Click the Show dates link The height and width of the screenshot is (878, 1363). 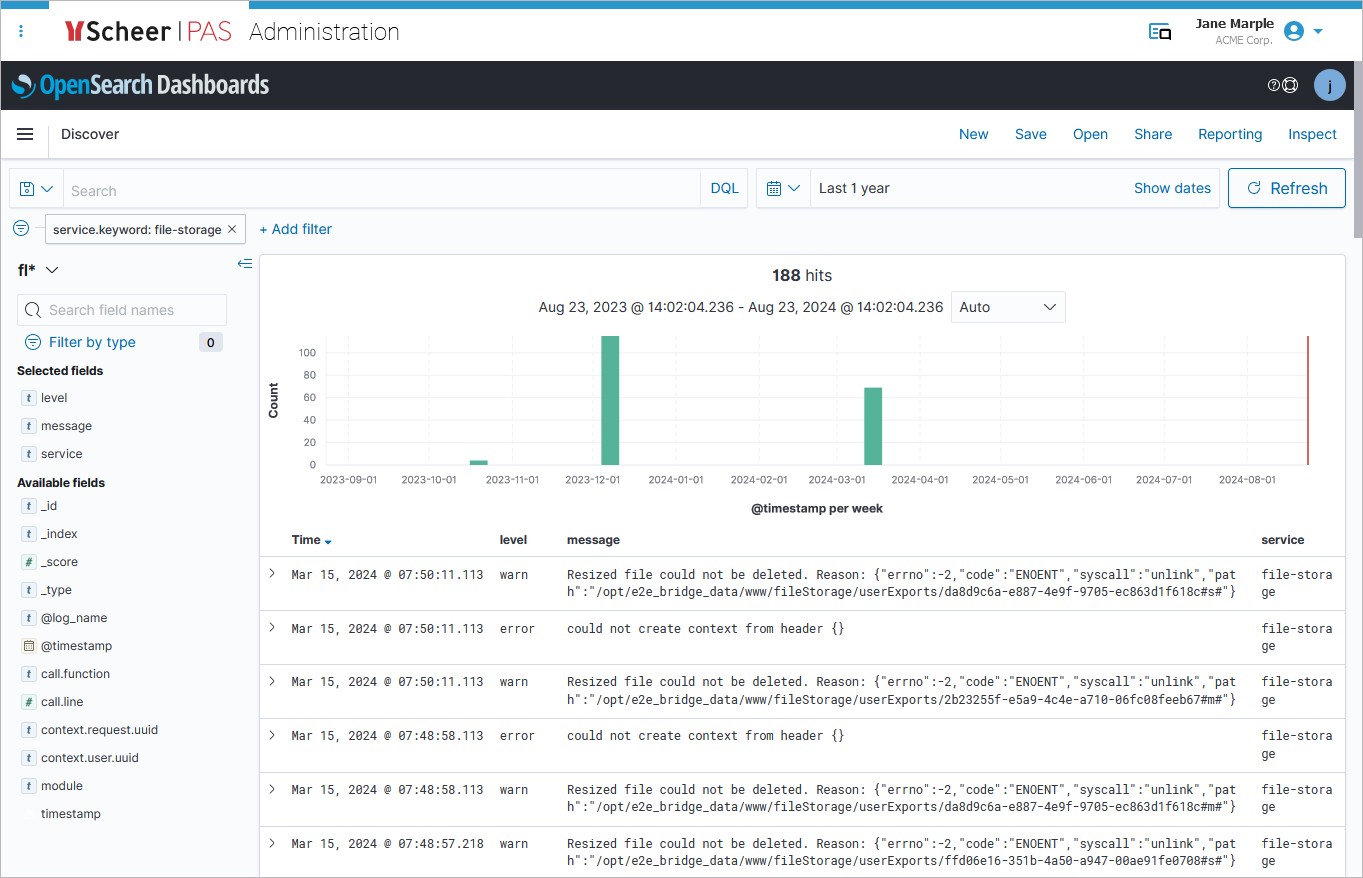1172,188
